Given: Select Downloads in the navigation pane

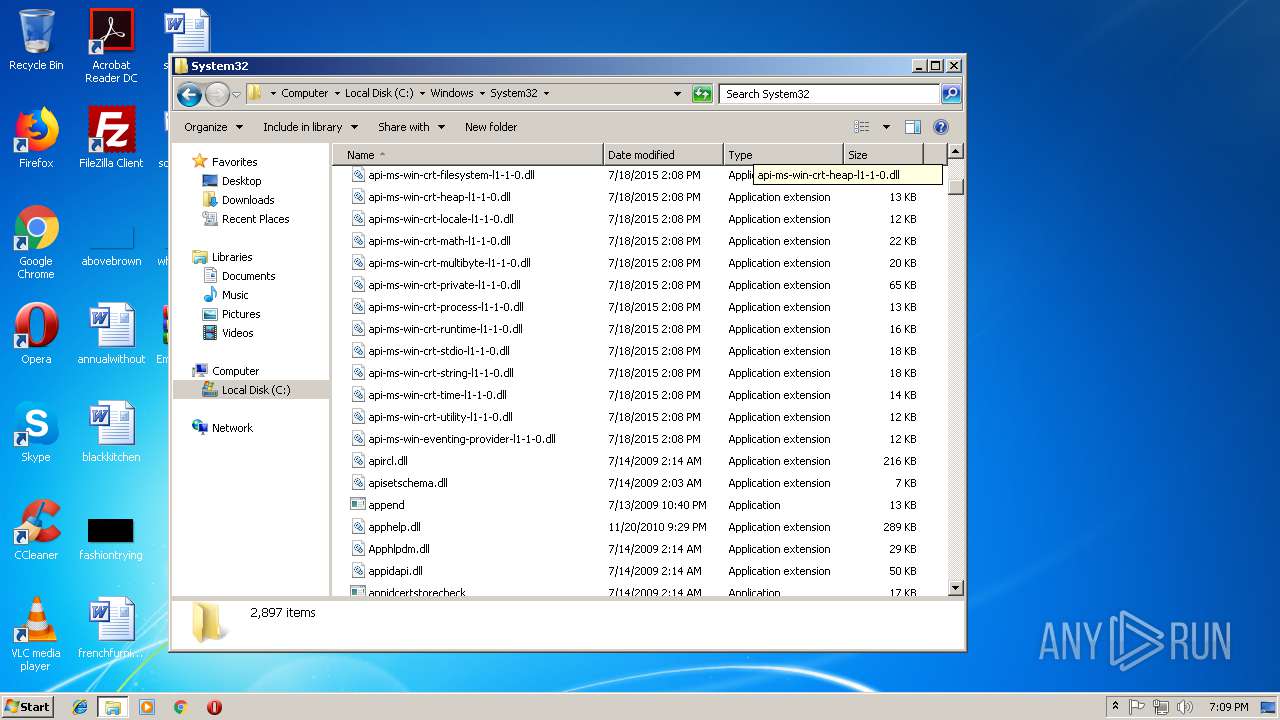Looking at the screenshot, I should click(246, 200).
